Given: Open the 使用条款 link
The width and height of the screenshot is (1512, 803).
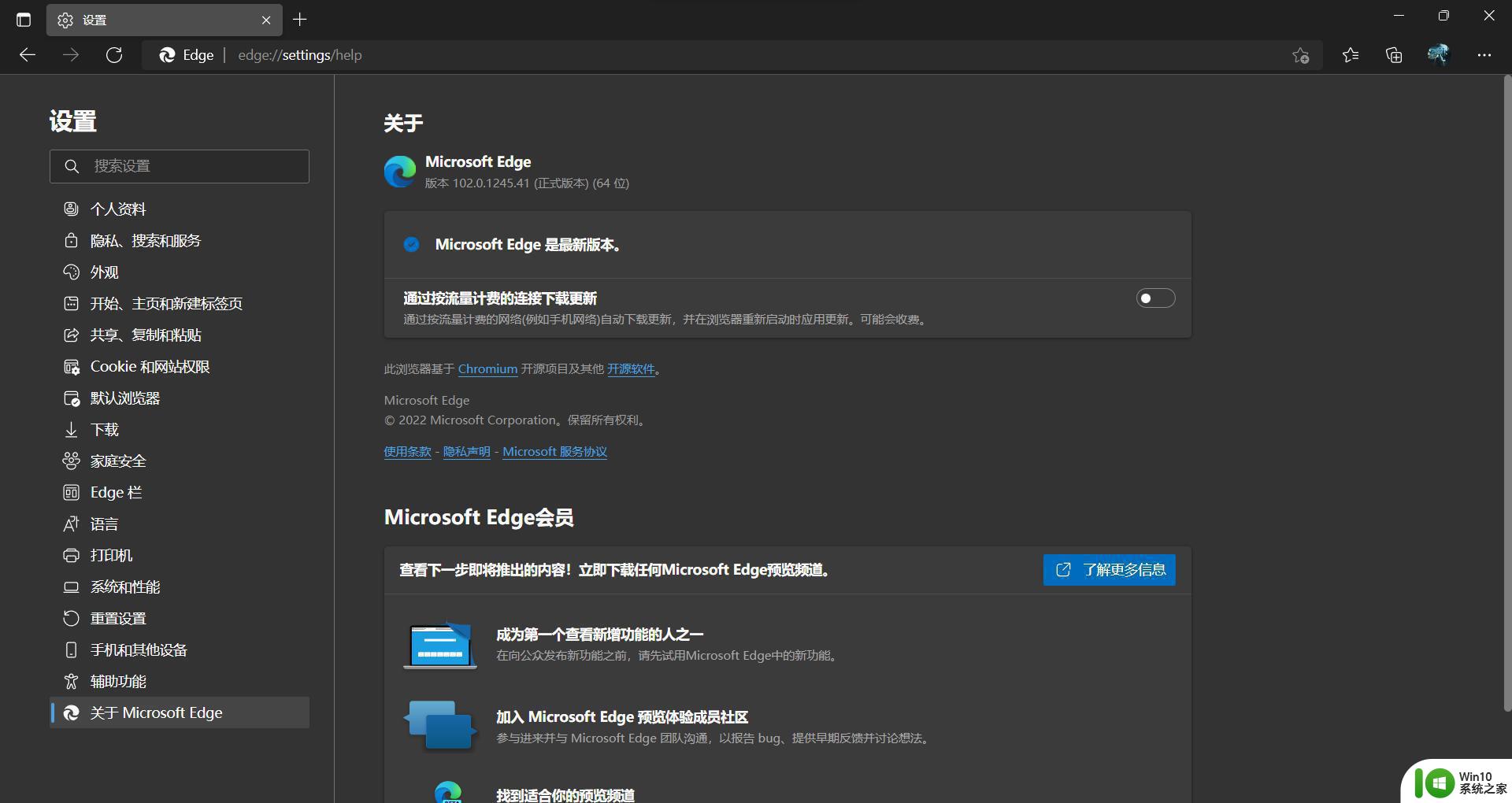Looking at the screenshot, I should click(x=407, y=452).
